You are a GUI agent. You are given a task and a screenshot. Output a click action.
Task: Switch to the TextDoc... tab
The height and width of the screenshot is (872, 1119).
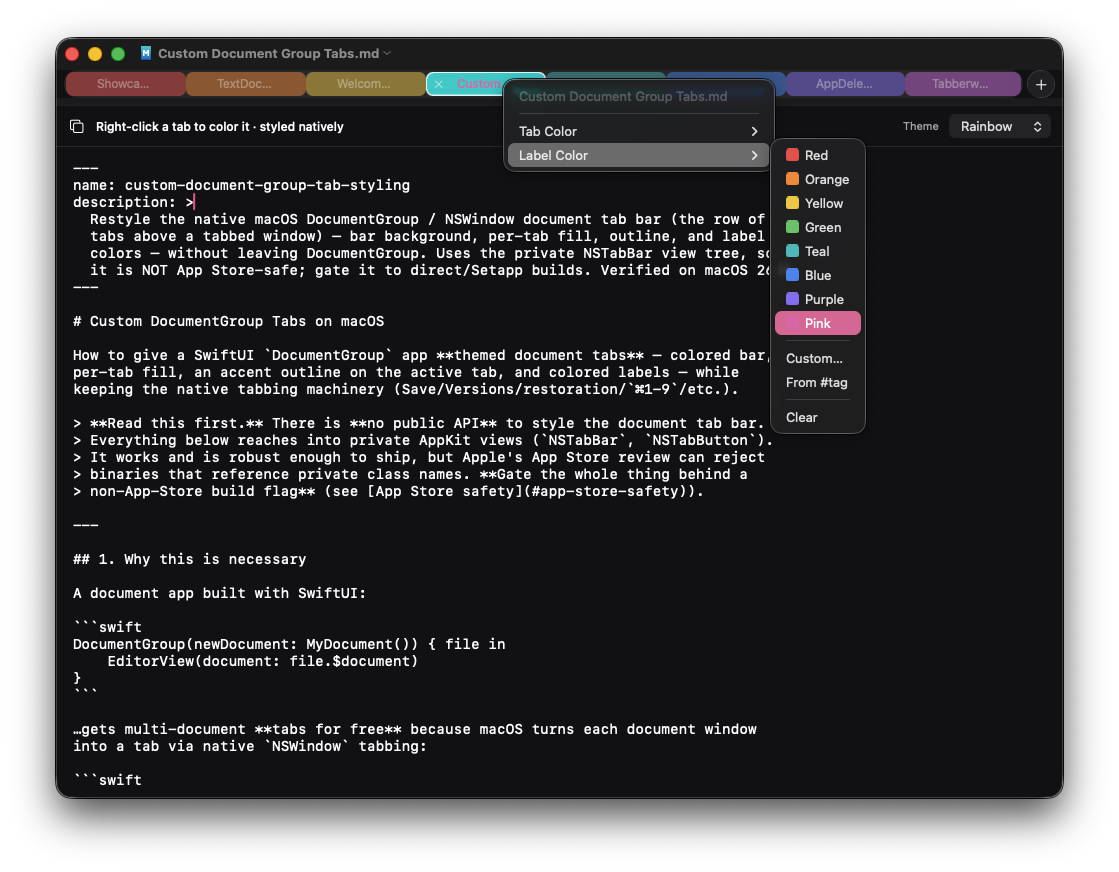(245, 84)
